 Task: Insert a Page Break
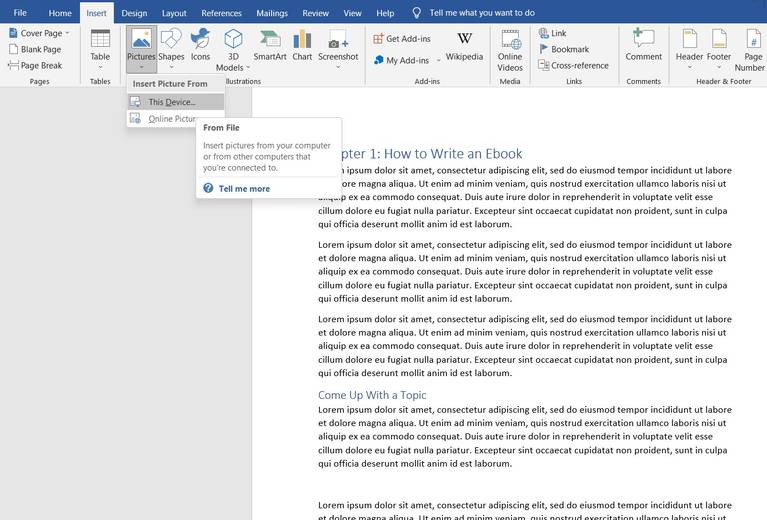tap(35, 66)
